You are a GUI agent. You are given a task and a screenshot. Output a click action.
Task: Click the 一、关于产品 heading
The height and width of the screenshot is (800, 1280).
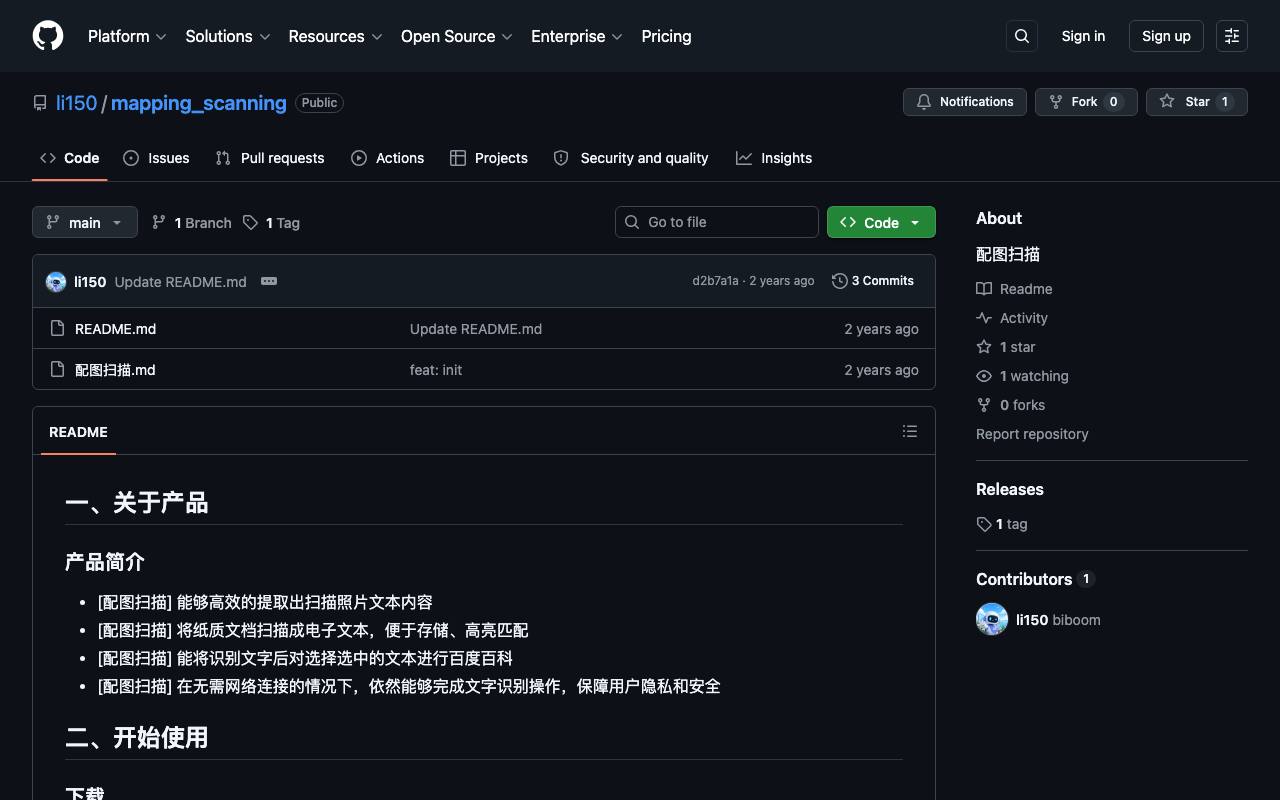[x=136, y=503]
